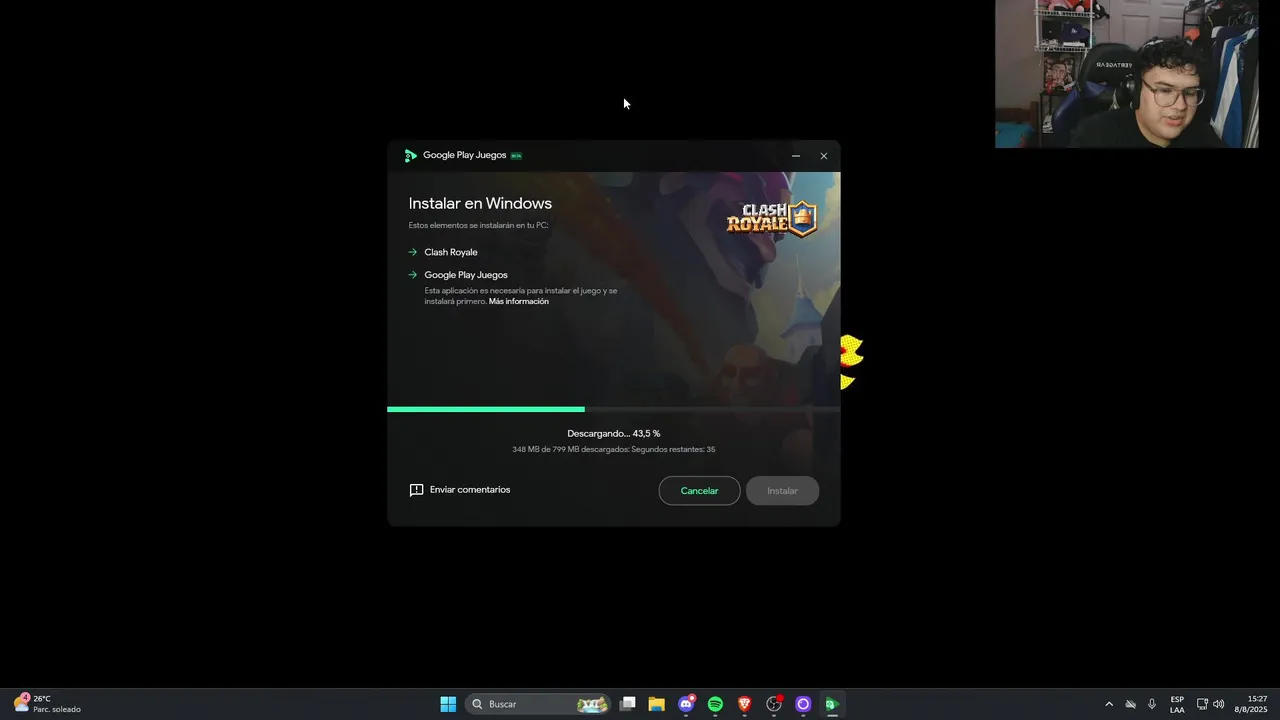Open the weather widget showing 26°C

[x=47, y=704]
